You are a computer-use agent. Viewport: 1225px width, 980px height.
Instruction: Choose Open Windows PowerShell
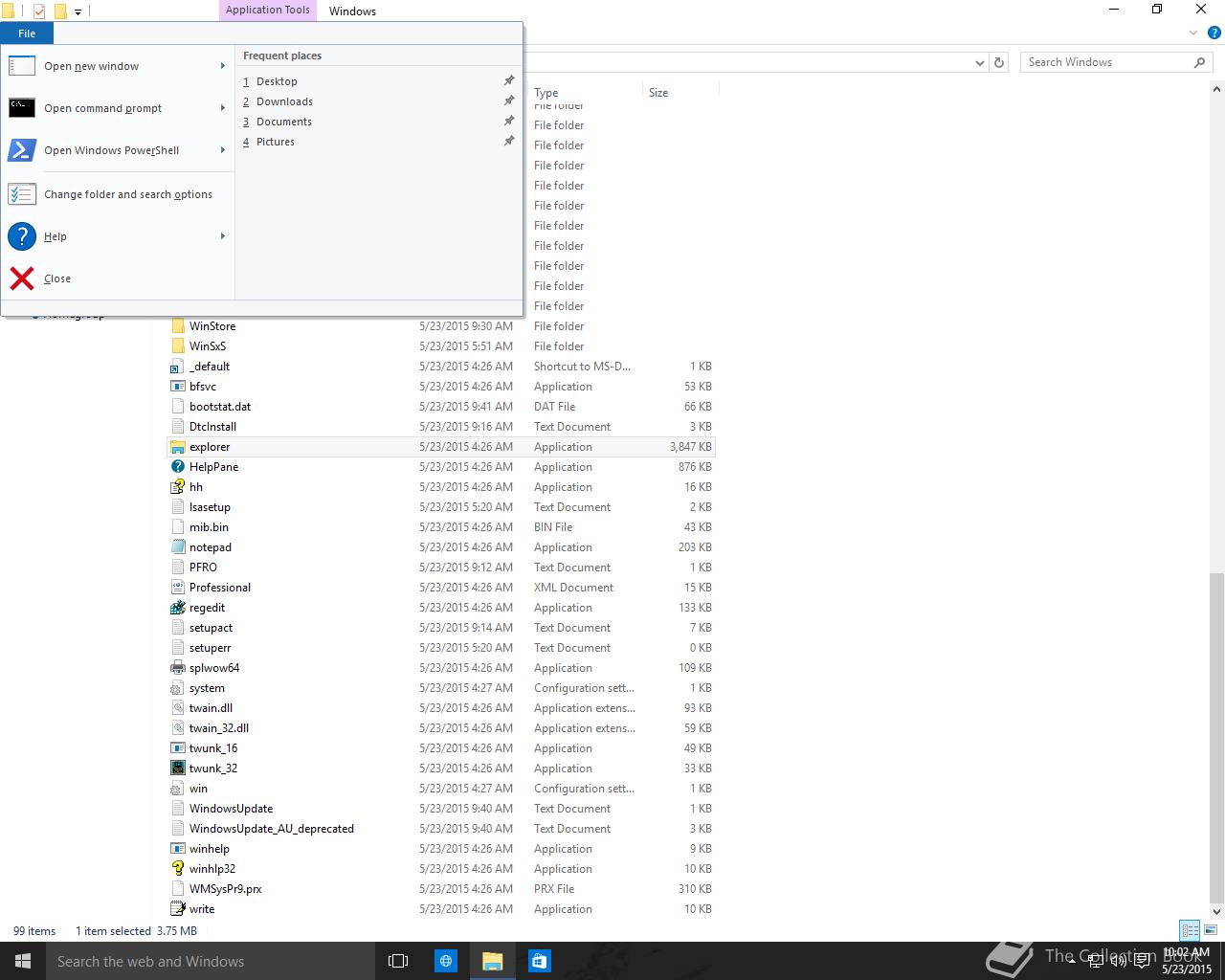click(x=118, y=150)
